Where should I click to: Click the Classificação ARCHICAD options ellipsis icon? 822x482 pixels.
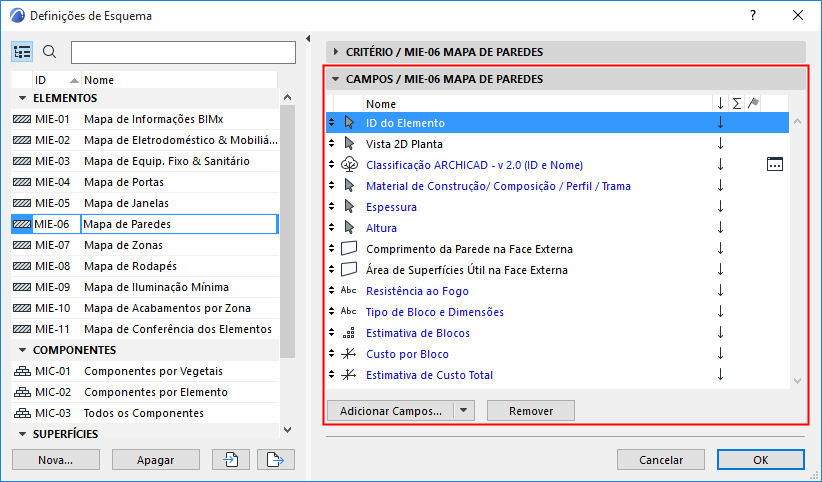(x=774, y=165)
